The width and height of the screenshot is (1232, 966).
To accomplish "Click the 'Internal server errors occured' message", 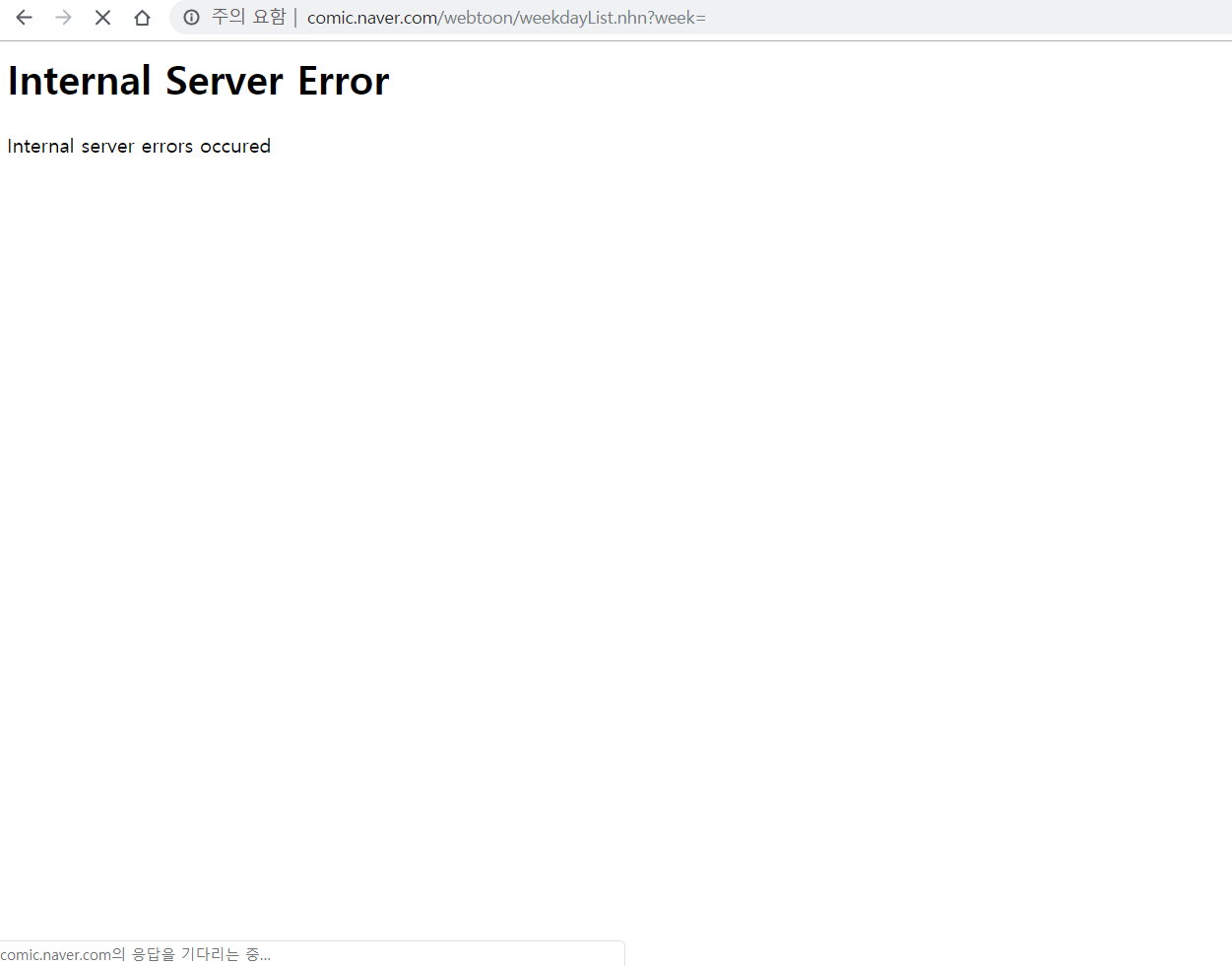I will [139, 147].
